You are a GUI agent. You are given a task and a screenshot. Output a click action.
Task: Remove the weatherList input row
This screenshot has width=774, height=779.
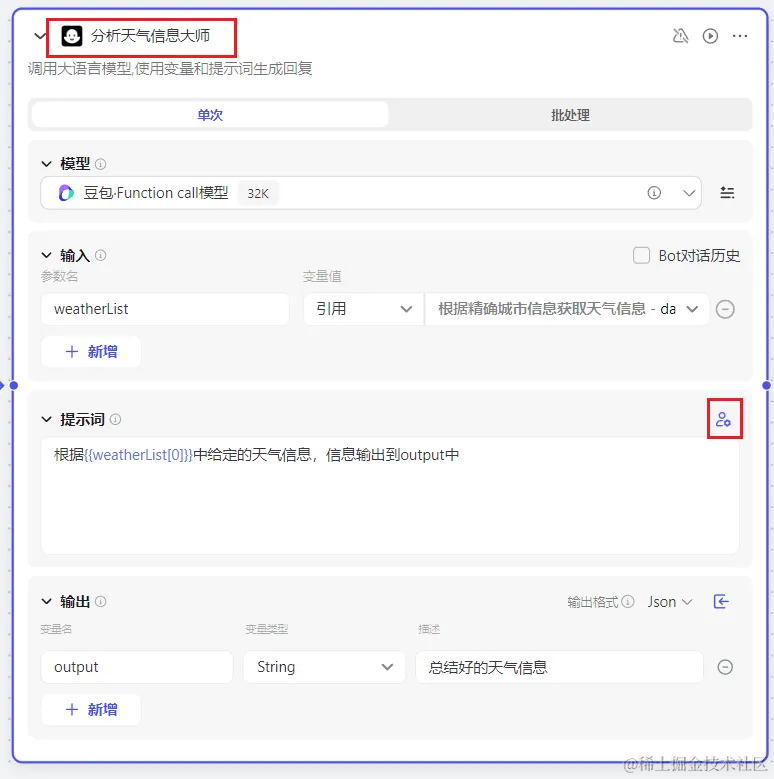pyautogui.click(x=725, y=309)
